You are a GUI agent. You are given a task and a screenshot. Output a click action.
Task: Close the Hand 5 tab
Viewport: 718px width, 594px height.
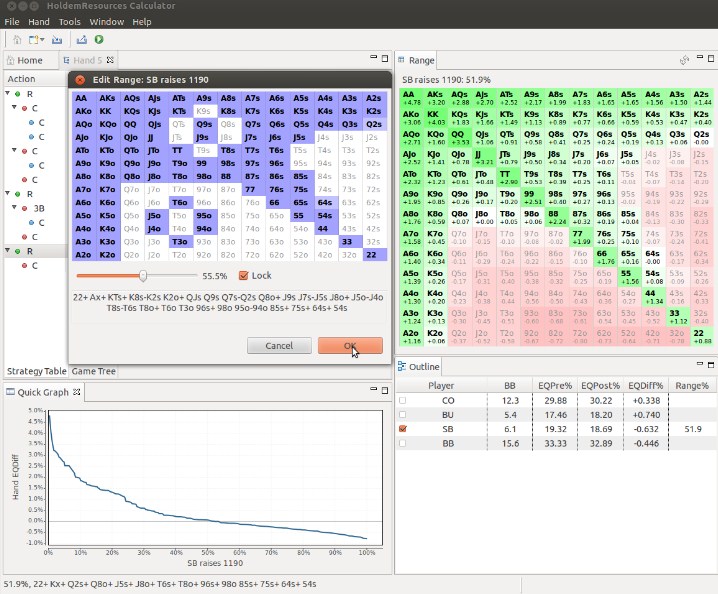(111, 61)
